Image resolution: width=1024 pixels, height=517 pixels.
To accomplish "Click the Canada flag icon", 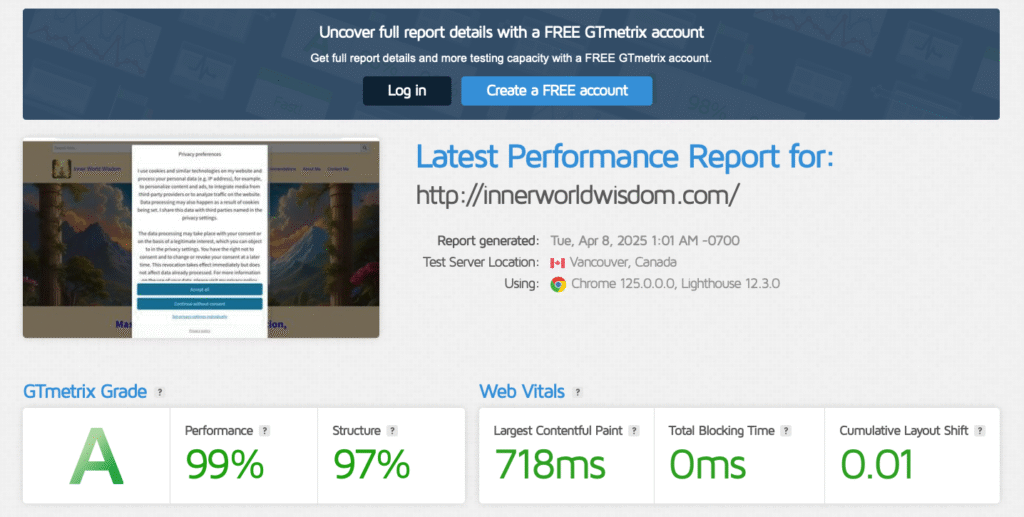I will point(557,262).
